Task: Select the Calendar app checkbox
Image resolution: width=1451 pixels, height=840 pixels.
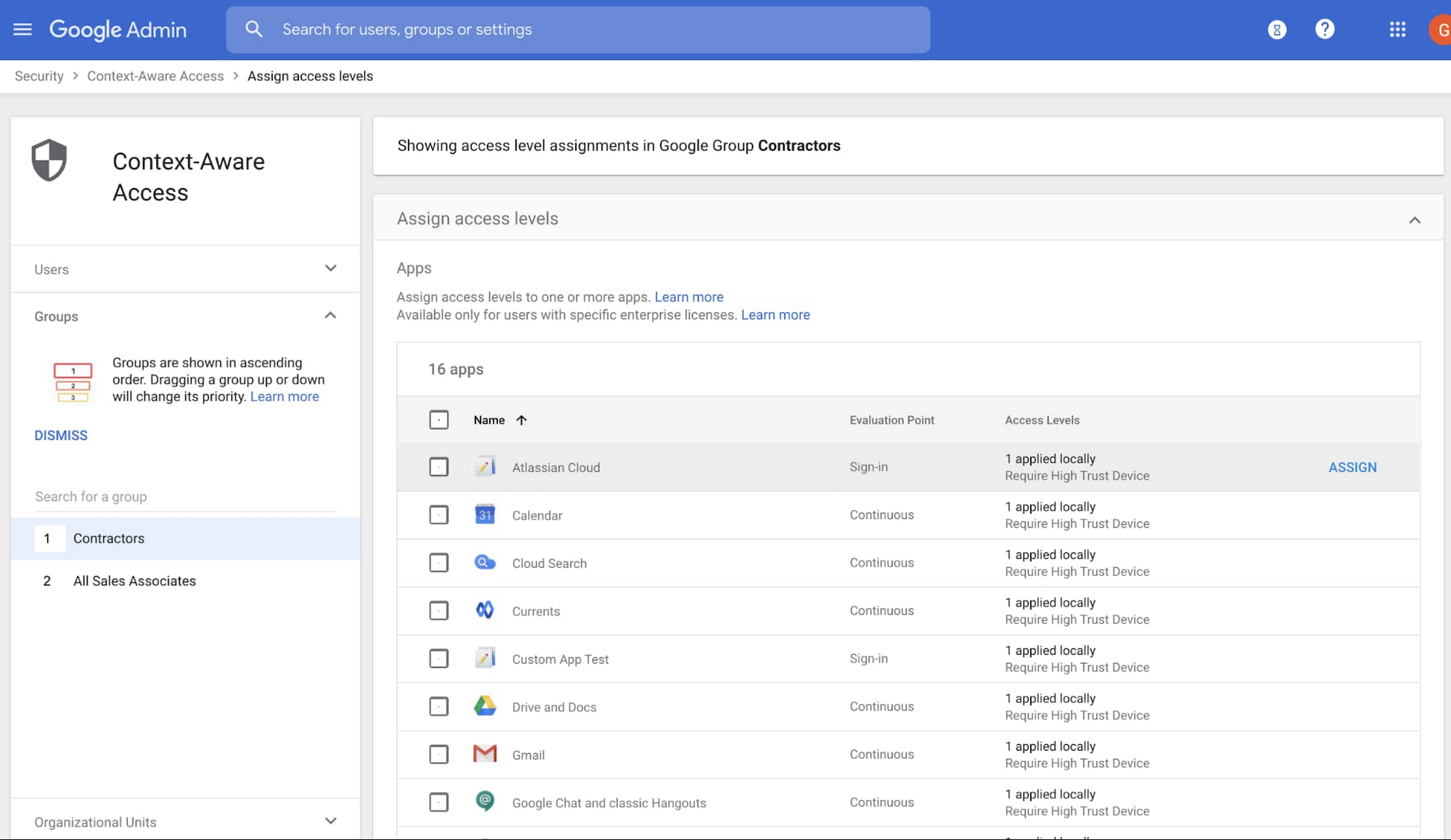Action: click(x=438, y=515)
